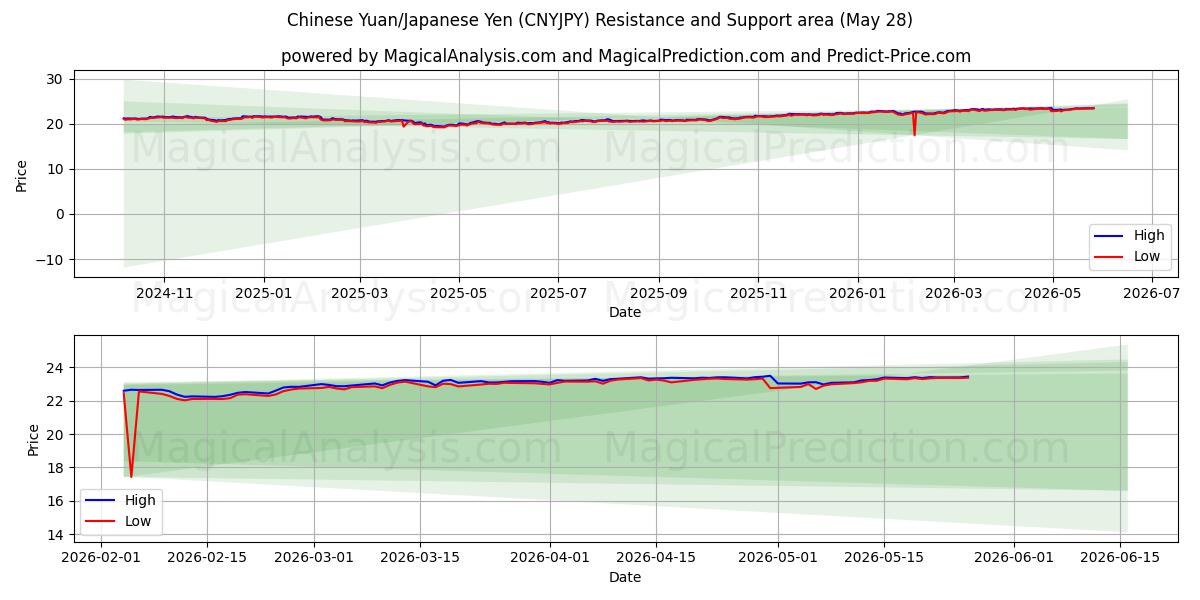This screenshot has height=600, width=1200.
Task: Click the '2025-05' x-axis tick label
Action: (459, 293)
